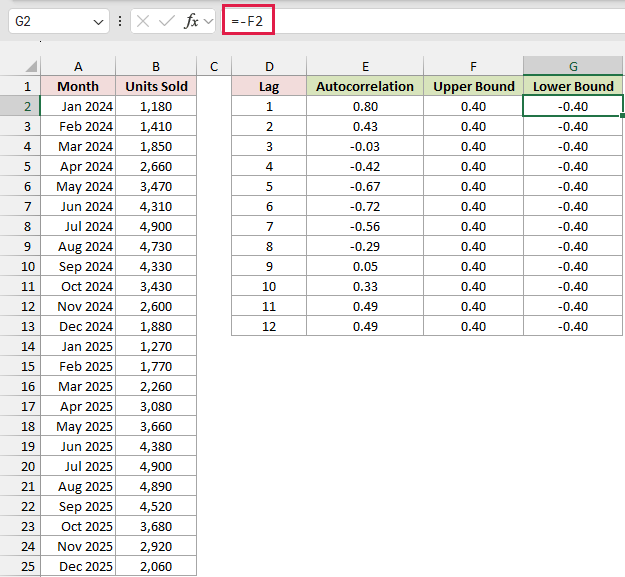Select autocorrelation value -0.29
Image resolution: width=625 pixels, height=577 pixels.
(x=365, y=246)
